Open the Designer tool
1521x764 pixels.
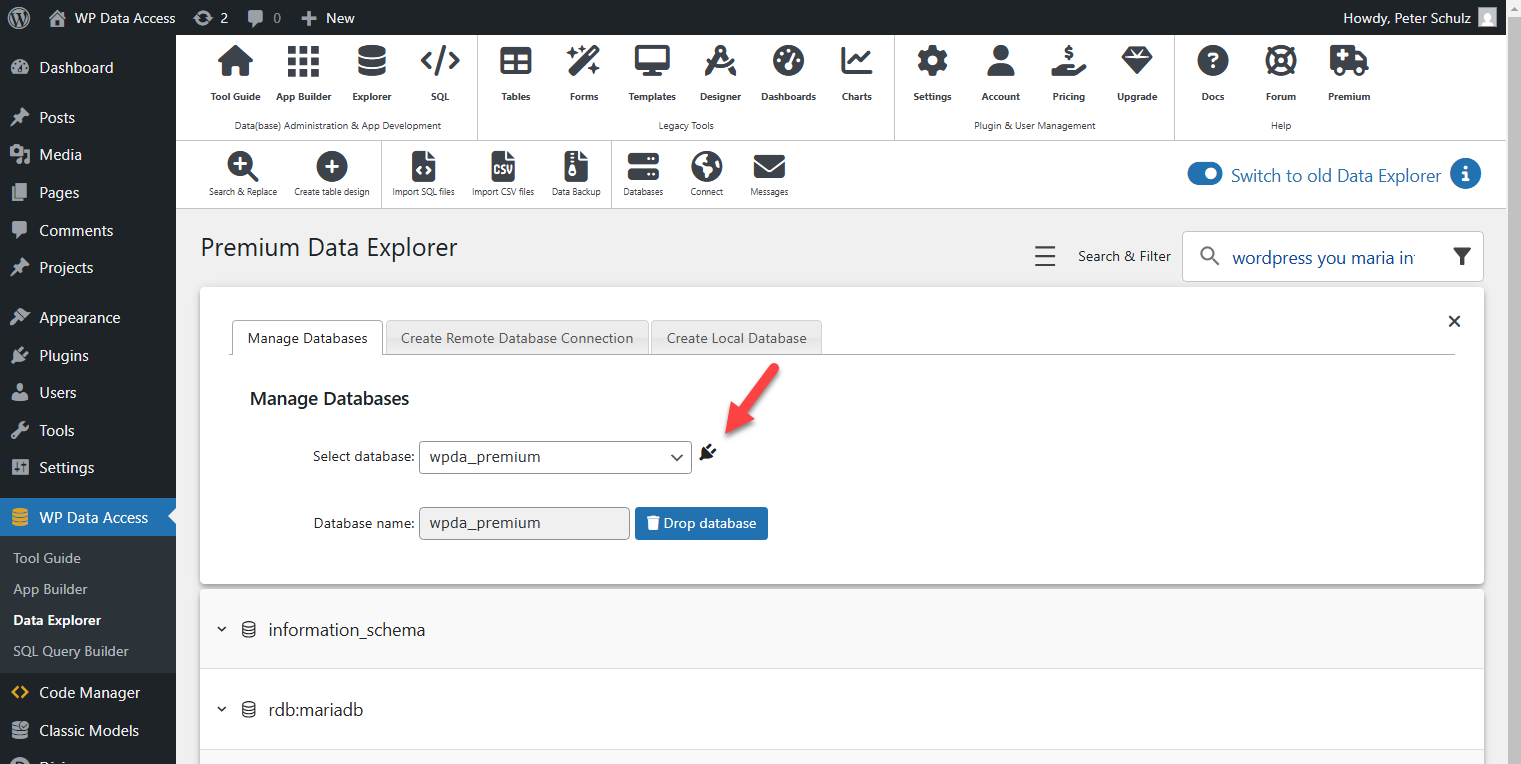[720, 61]
